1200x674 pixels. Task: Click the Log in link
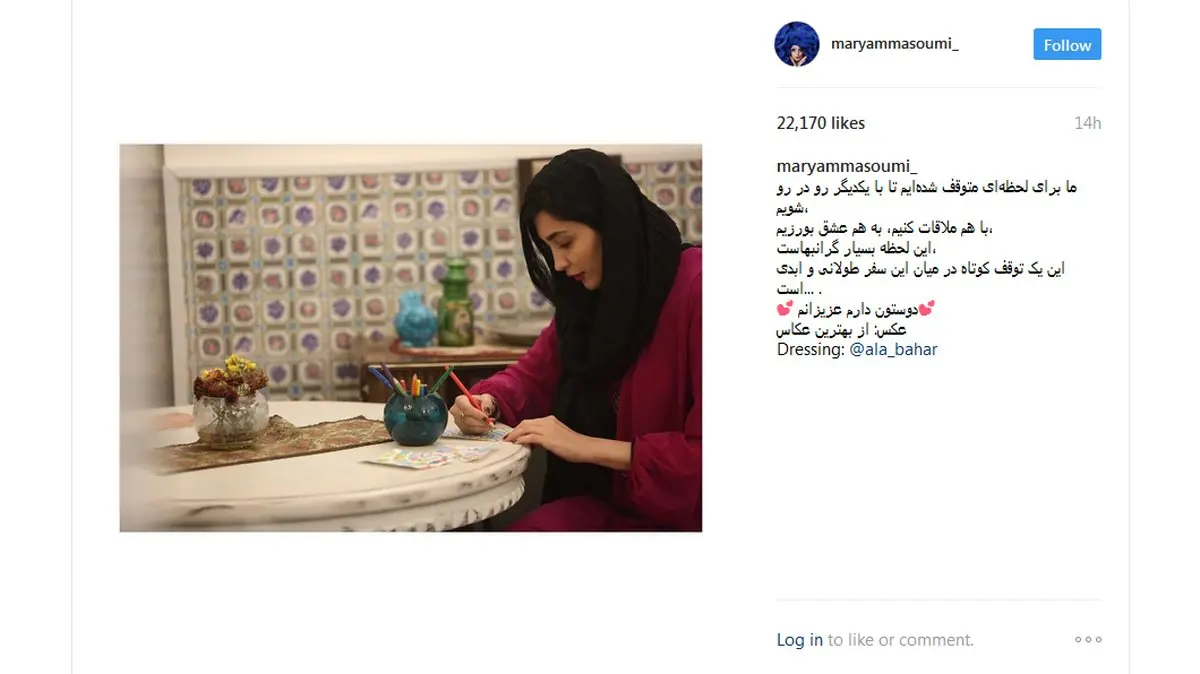click(x=800, y=640)
